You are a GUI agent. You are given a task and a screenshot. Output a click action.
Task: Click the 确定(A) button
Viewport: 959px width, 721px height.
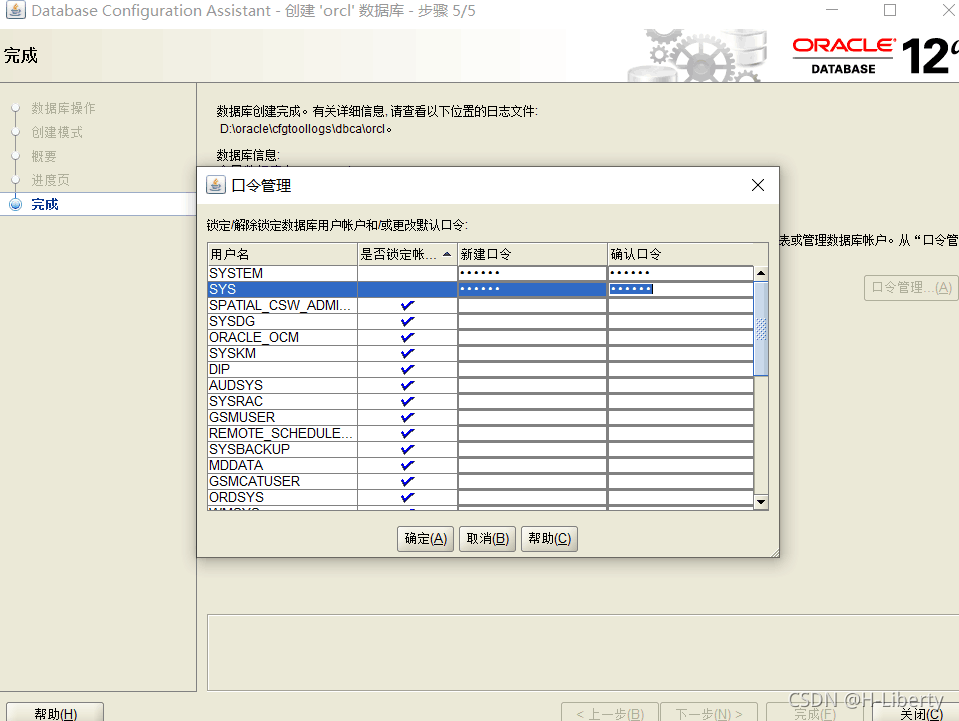point(425,539)
